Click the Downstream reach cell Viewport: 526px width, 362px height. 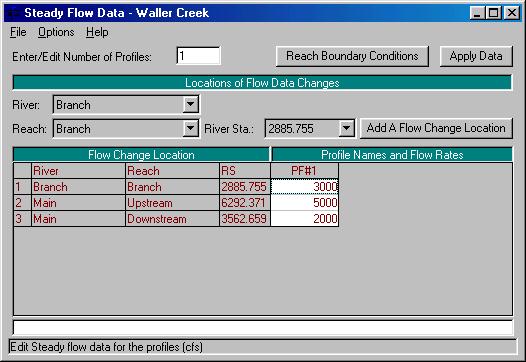click(x=172, y=219)
